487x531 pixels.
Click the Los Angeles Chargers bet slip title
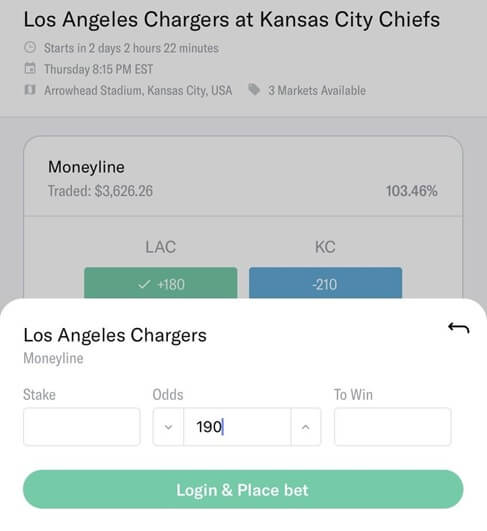pos(115,335)
